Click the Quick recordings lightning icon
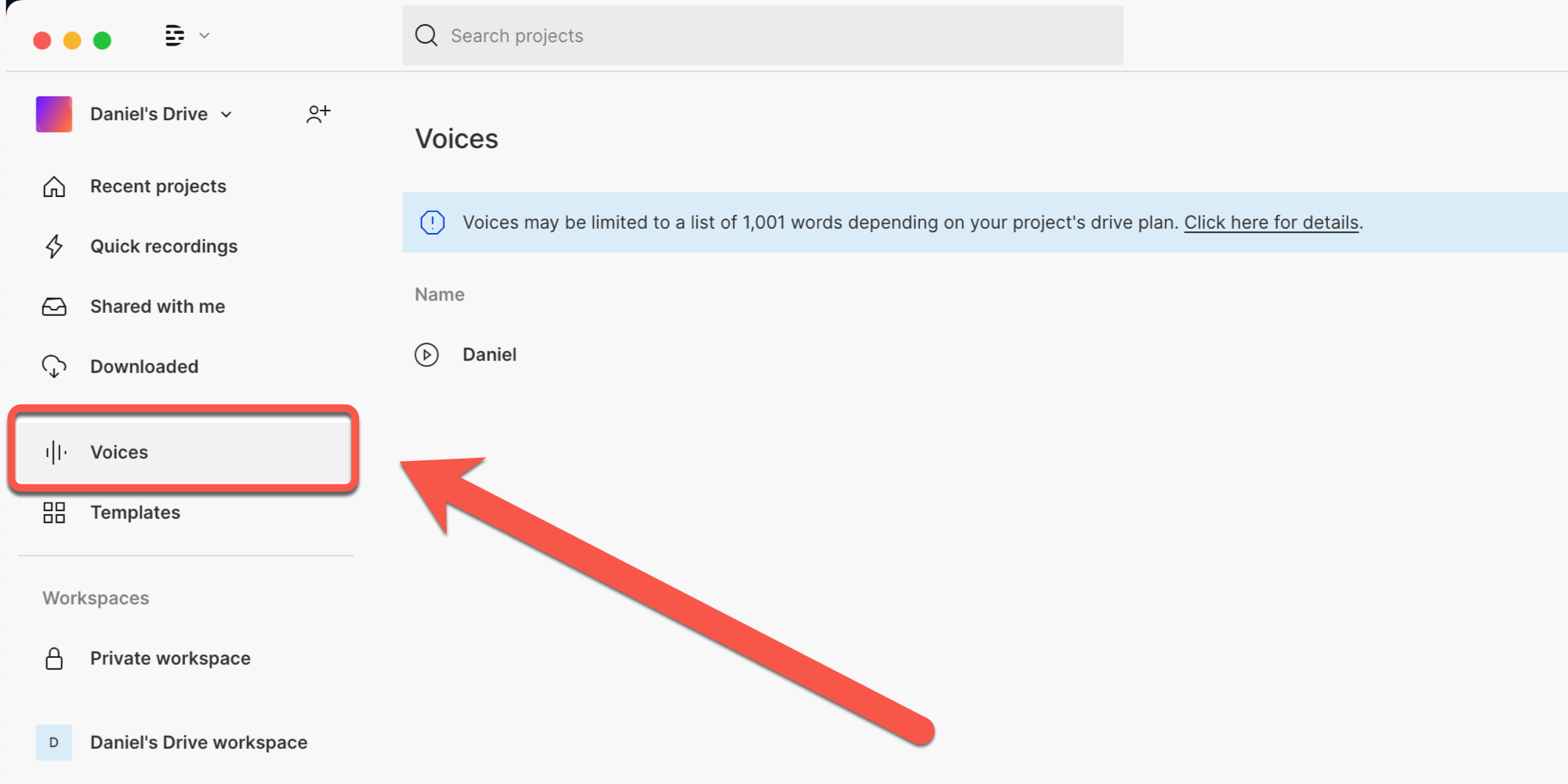 54,246
